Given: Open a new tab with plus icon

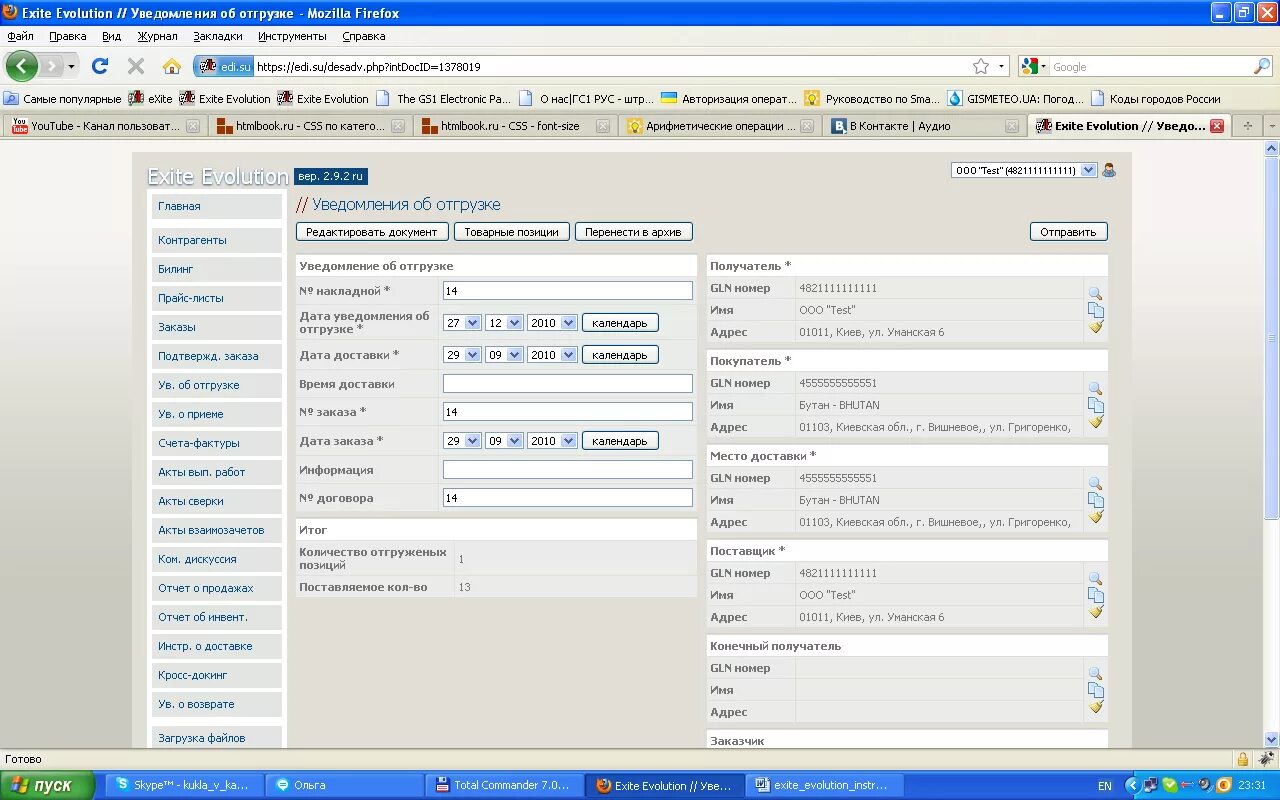Looking at the screenshot, I should point(1247,126).
